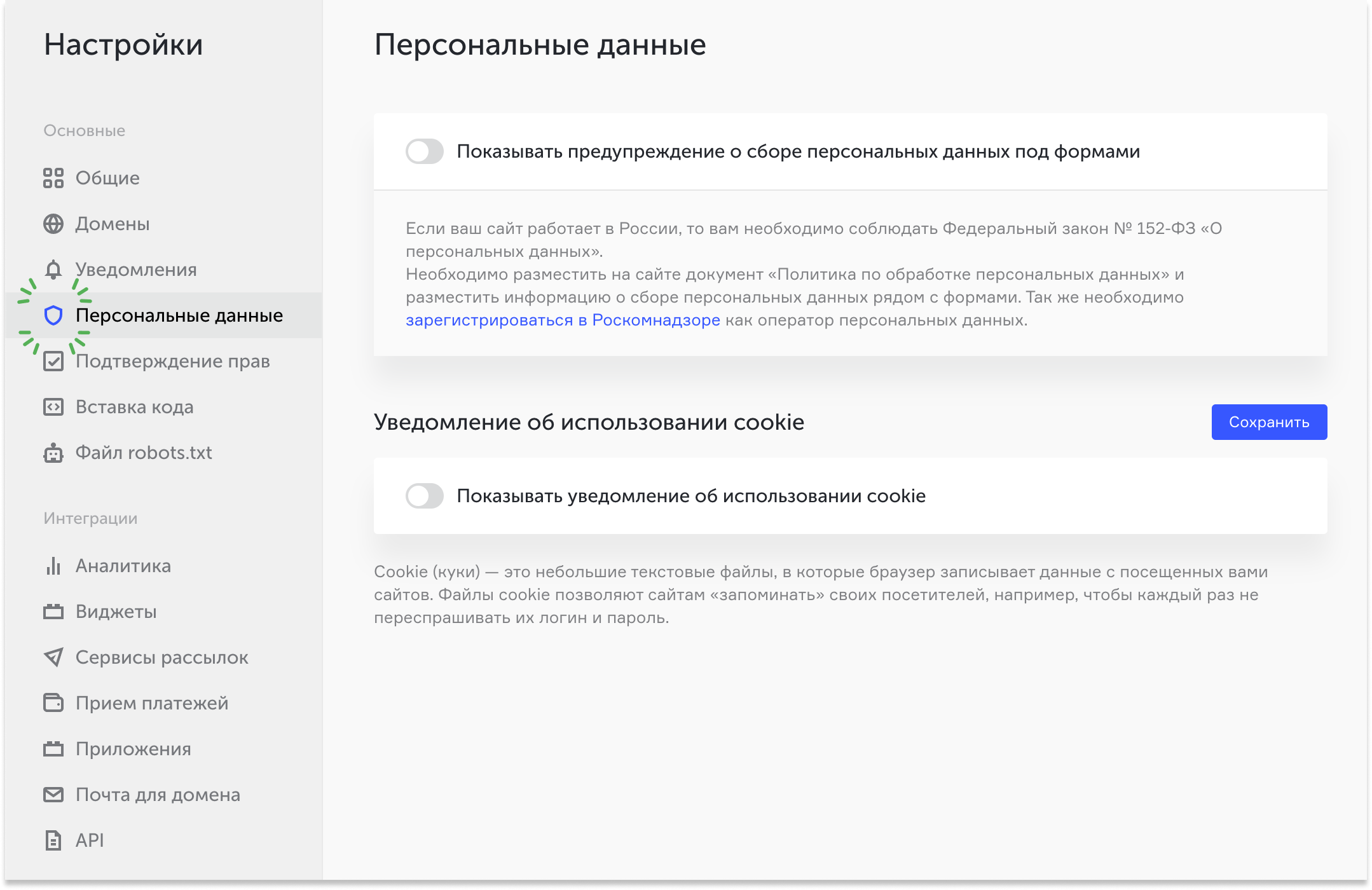Click the bar chart icon for Аналитика

point(53,566)
